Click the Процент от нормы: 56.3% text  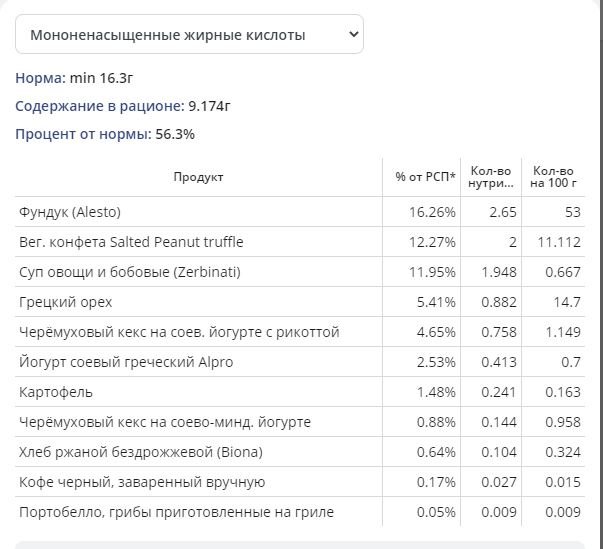tap(105, 134)
